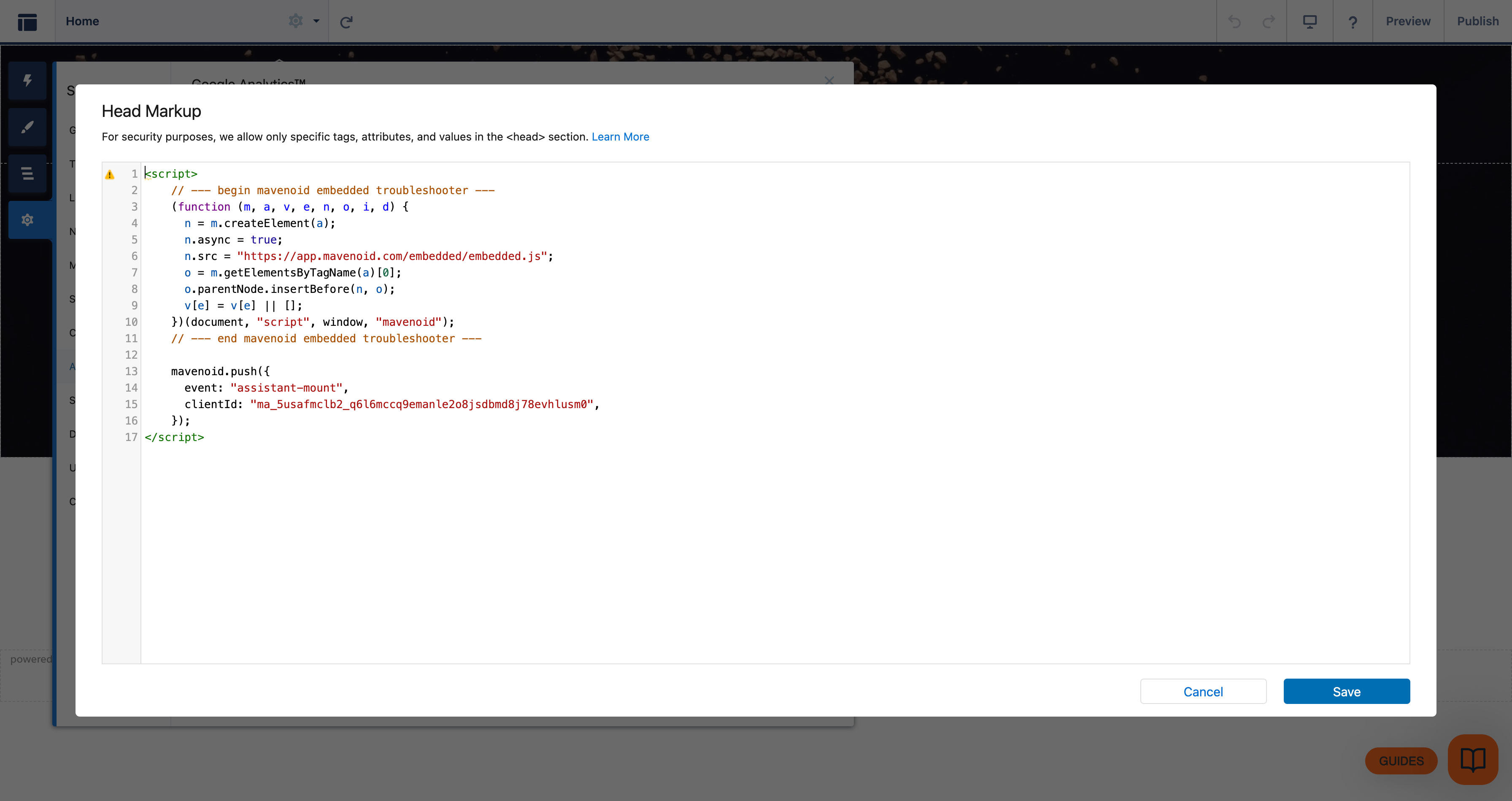Click the warning icon on line 1
The image size is (1512, 801).
[x=110, y=174]
